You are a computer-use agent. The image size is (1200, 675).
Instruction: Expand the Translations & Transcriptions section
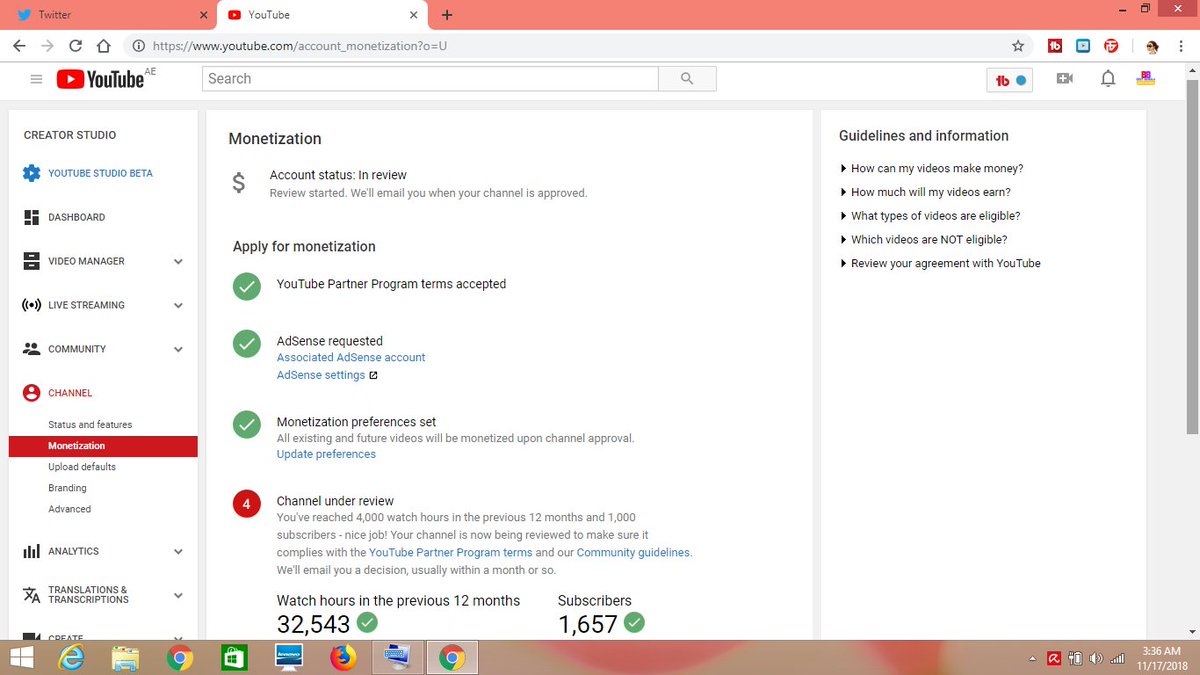point(178,596)
